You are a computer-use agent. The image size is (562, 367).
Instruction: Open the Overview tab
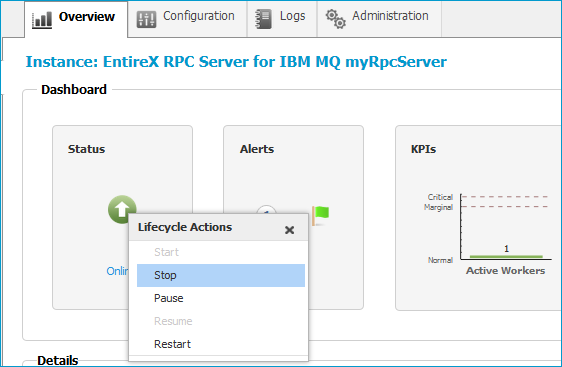[76, 19]
